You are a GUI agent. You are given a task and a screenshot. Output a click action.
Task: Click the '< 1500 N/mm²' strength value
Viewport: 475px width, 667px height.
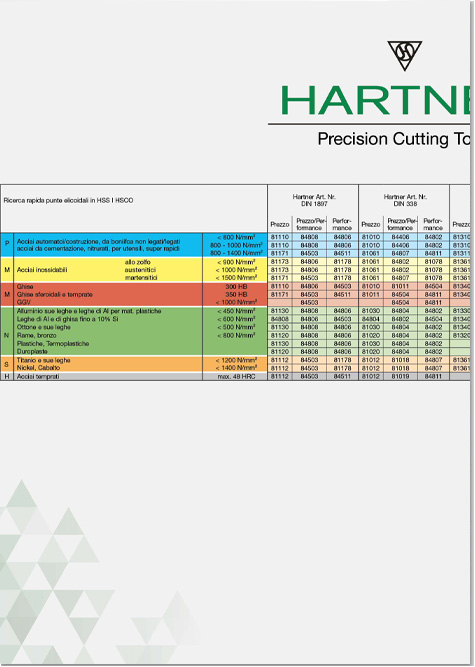click(x=236, y=277)
